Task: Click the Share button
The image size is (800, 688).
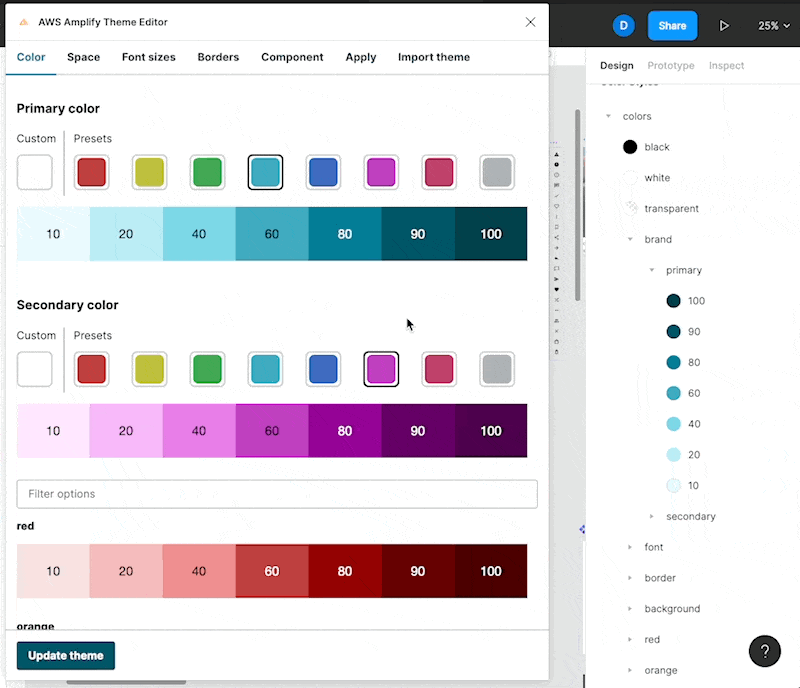Action: [672, 26]
